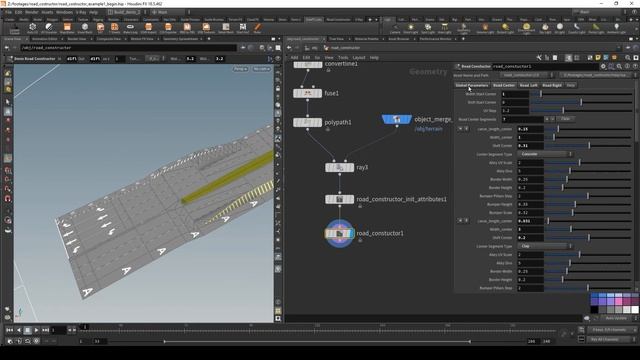Click Clear button for Road Center Segments

point(566,119)
